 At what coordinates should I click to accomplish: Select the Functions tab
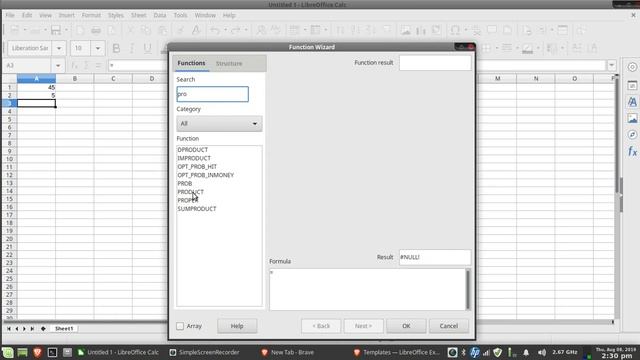(x=191, y=63)
